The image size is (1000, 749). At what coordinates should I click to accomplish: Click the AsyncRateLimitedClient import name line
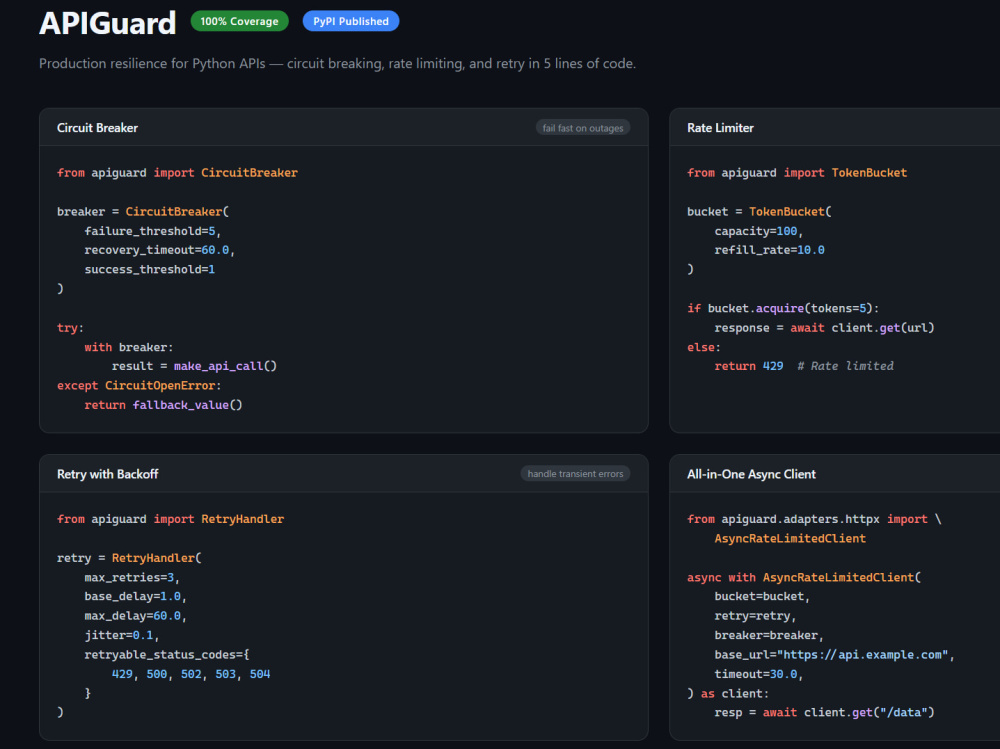790,538
